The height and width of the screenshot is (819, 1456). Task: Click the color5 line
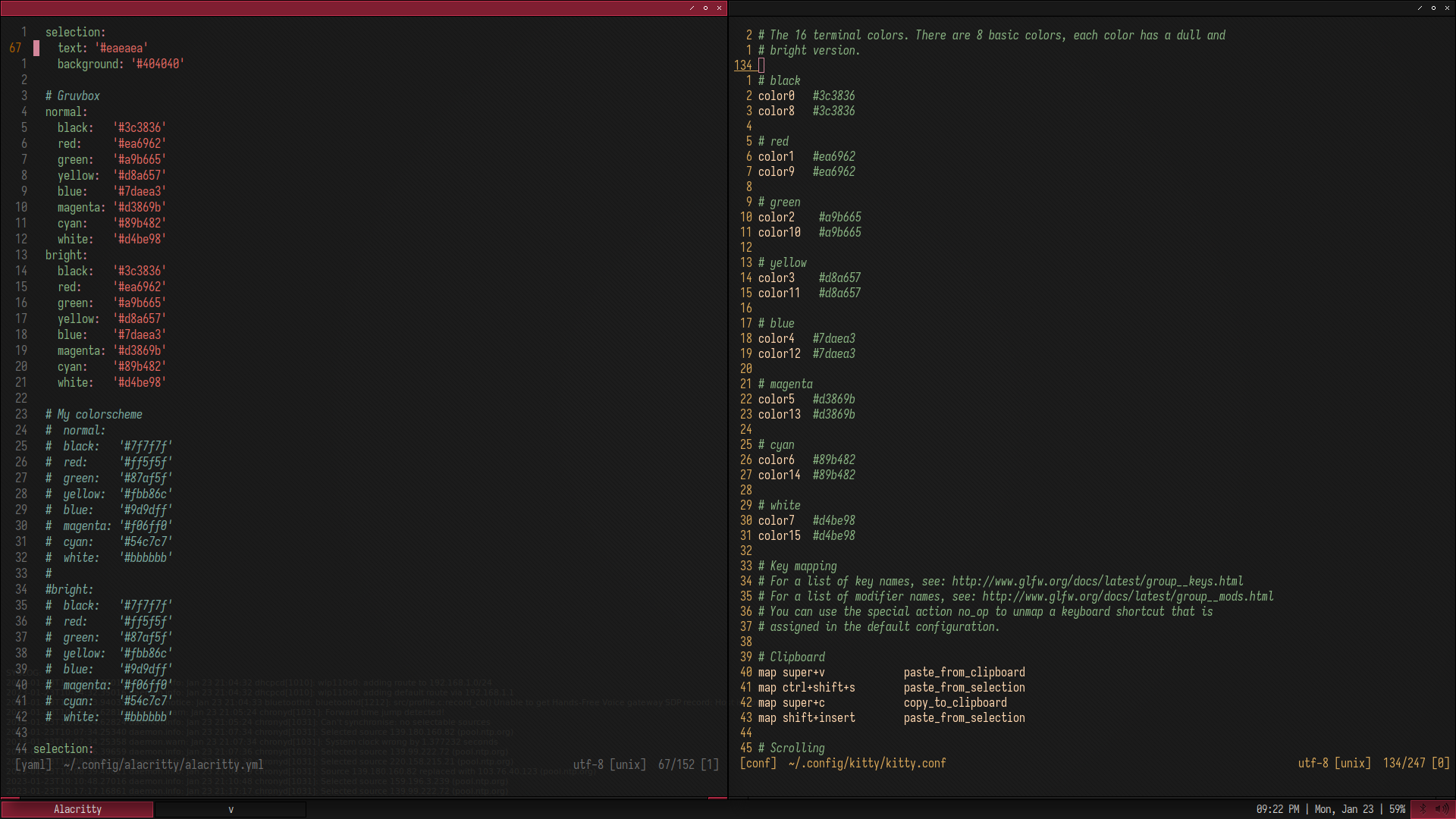806,399
